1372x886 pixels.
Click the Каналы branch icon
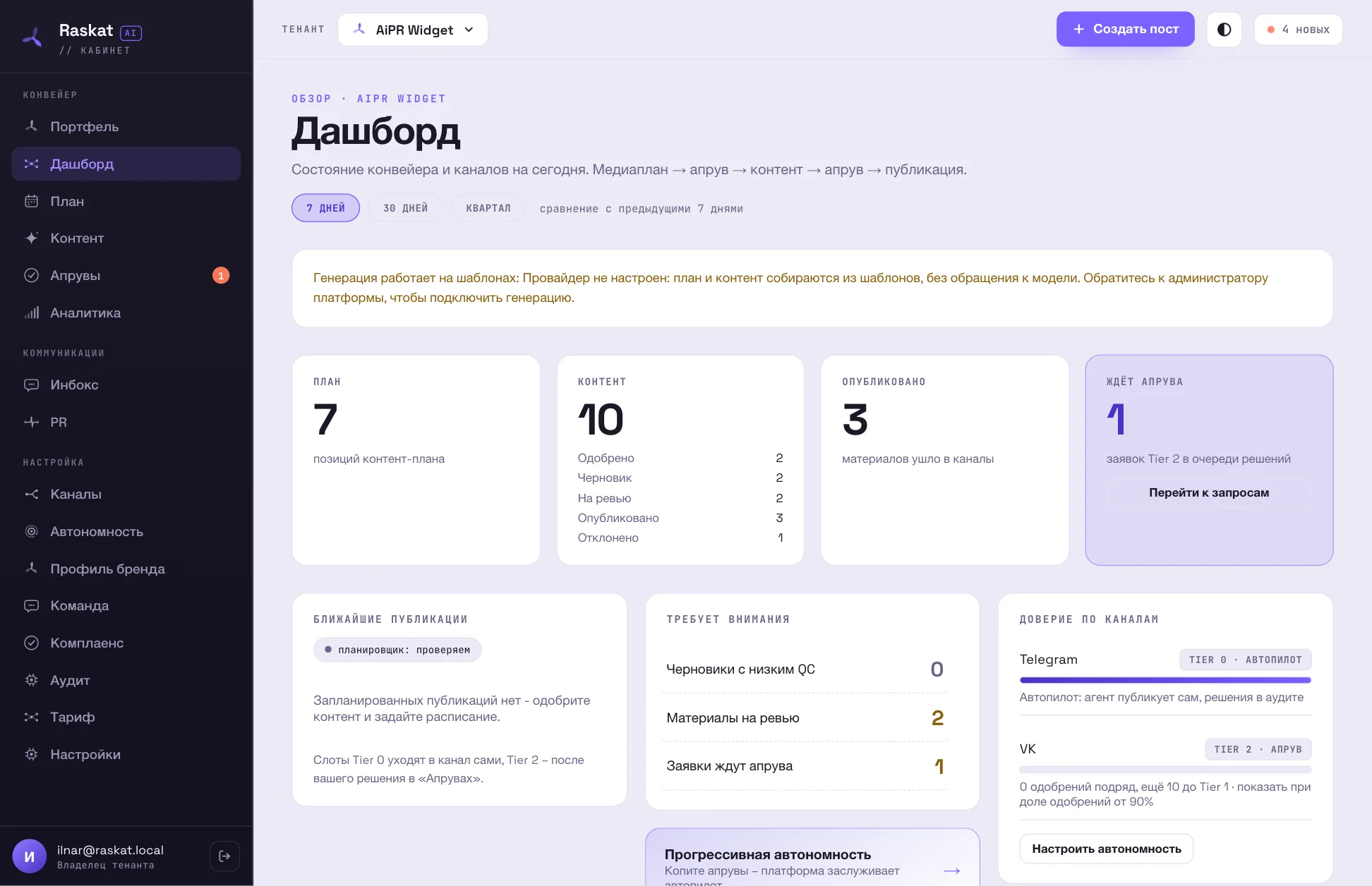coord(31,494)
